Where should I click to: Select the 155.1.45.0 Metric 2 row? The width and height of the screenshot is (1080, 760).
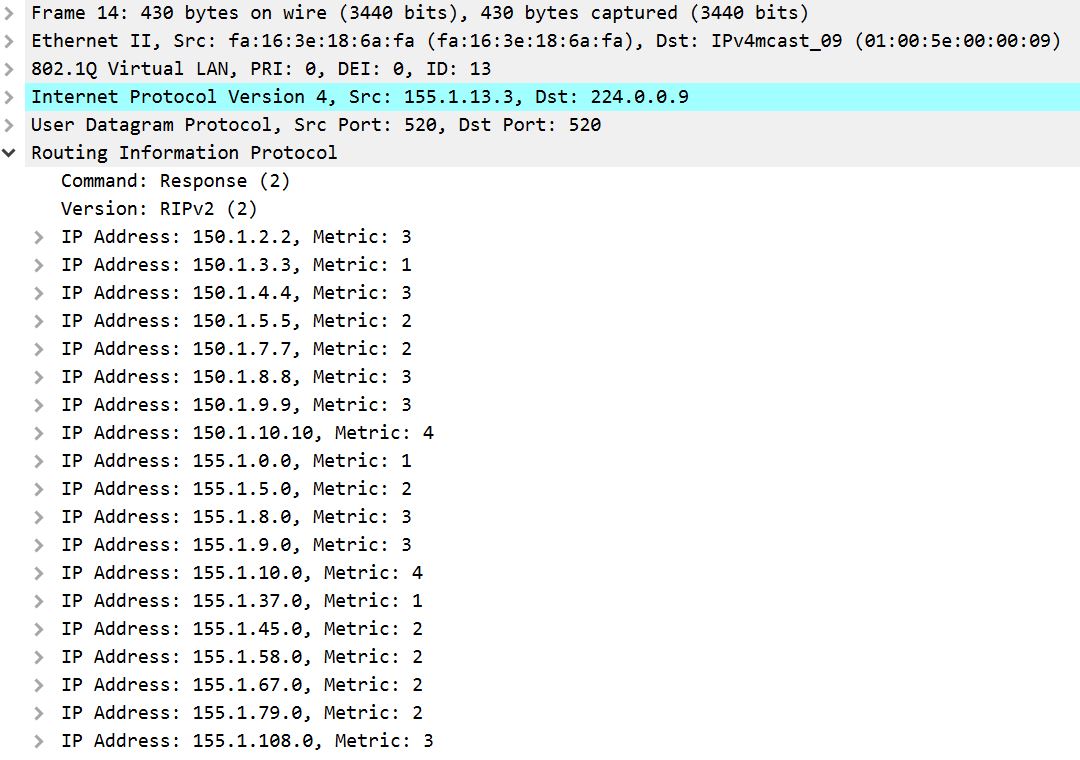(241, 629)
